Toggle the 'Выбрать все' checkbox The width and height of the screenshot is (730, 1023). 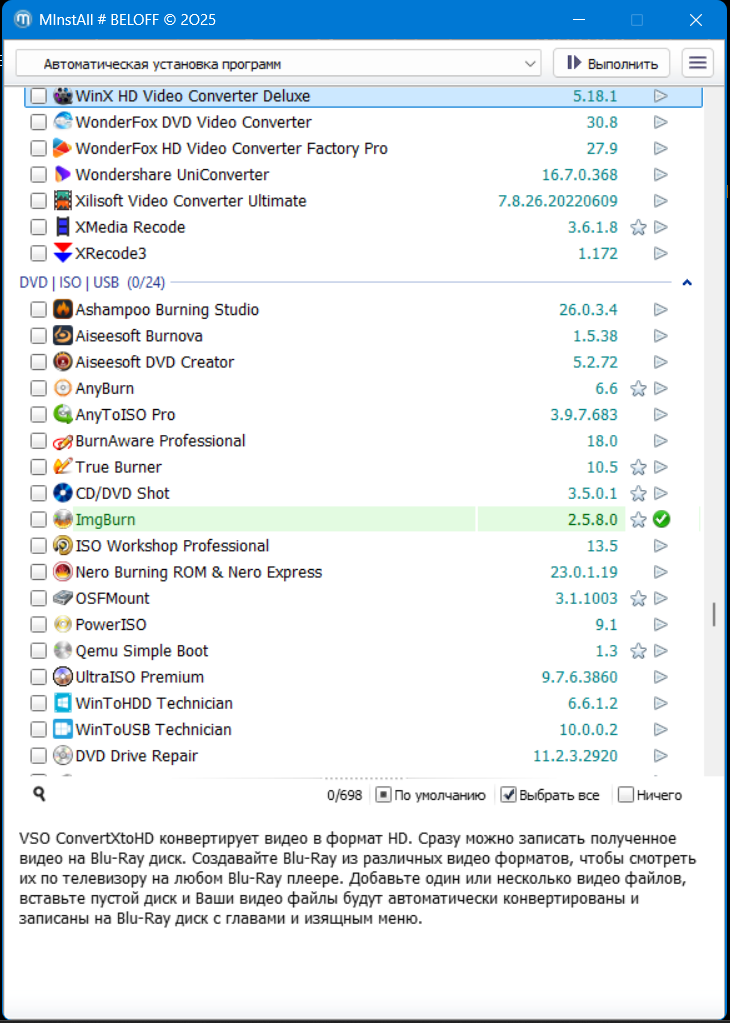508,796
